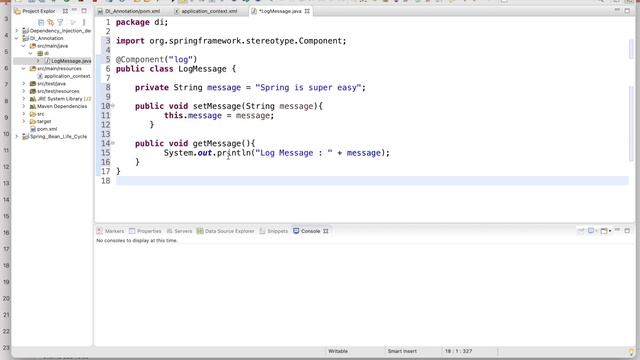
Task: Toggle Link with Editor in Project Explorer
Action: [51, 22]
